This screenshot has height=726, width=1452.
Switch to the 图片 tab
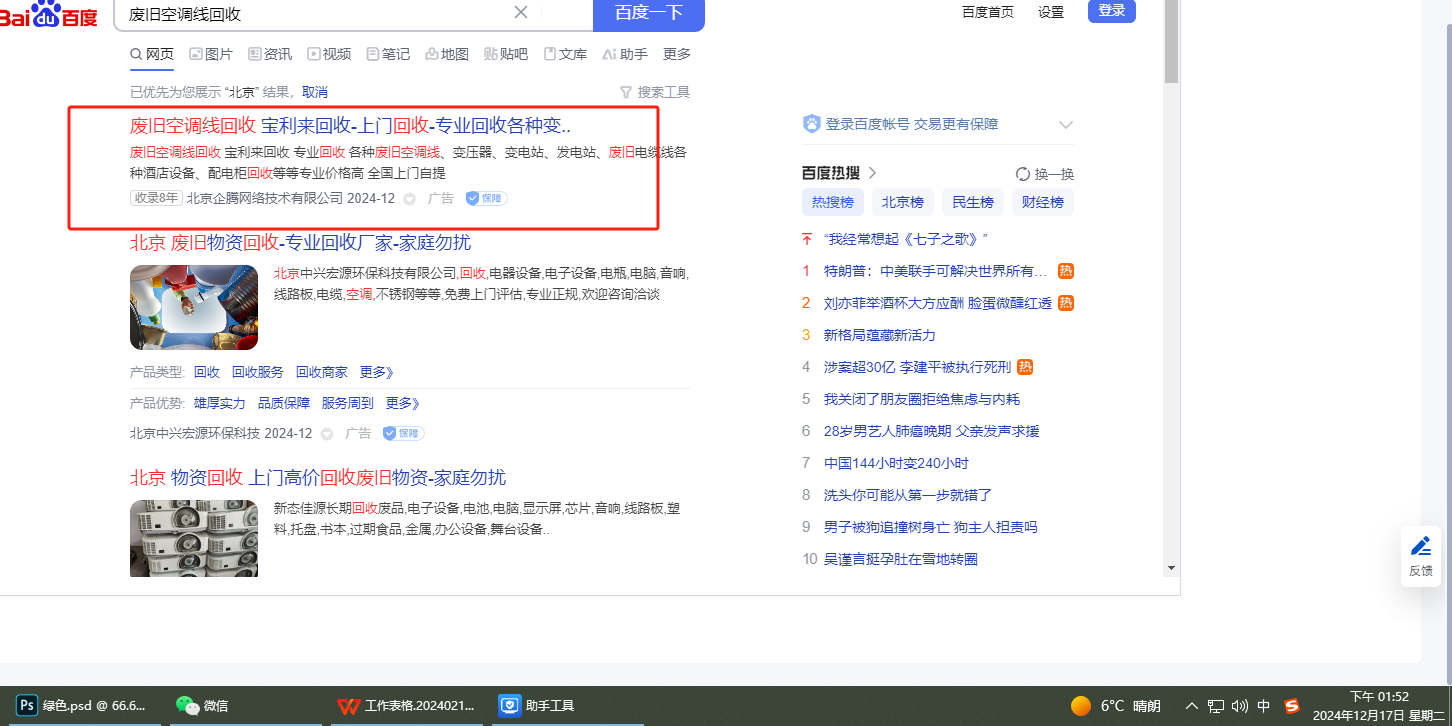211,54
